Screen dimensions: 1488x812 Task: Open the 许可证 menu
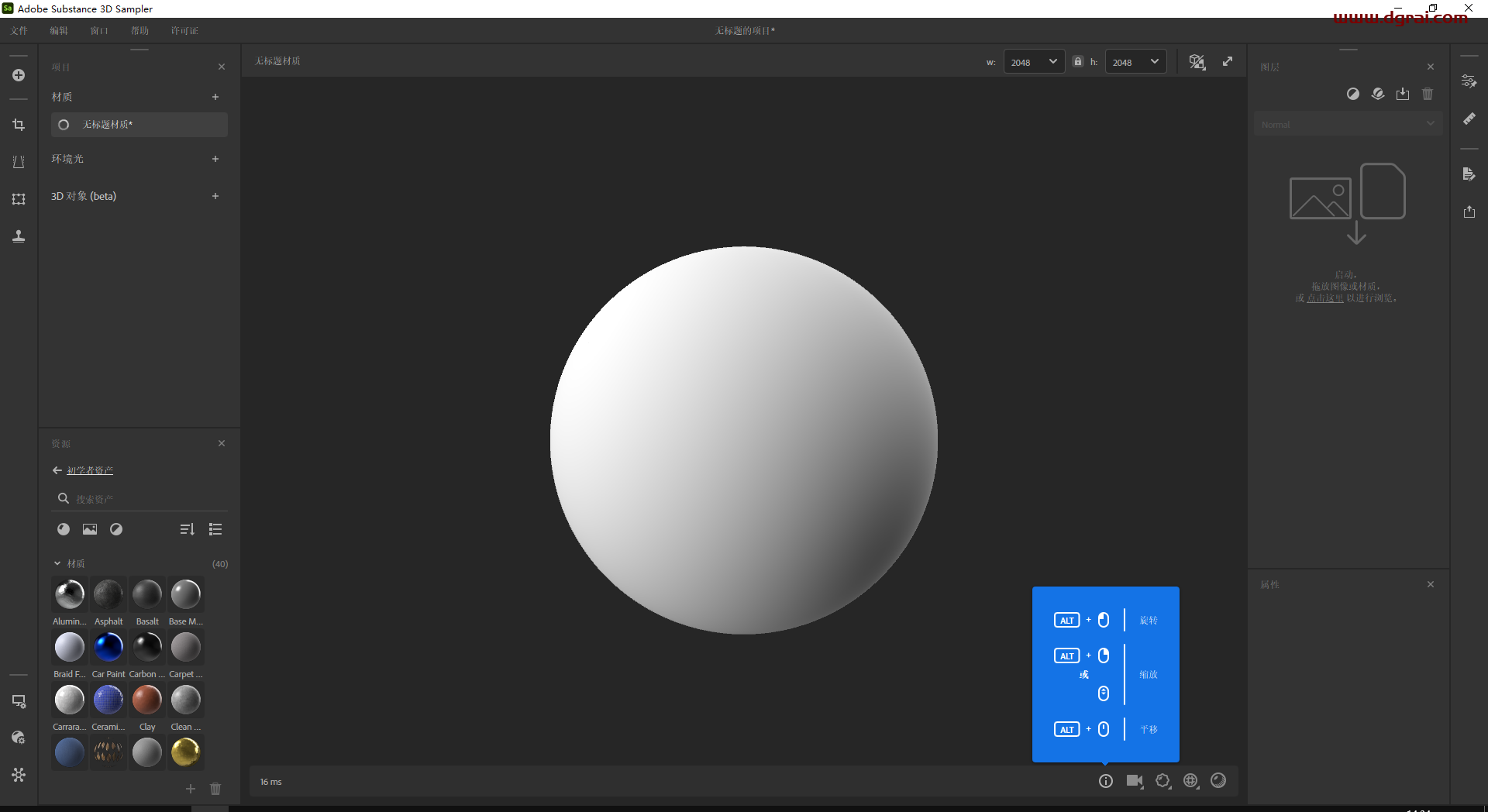(184, 31)
